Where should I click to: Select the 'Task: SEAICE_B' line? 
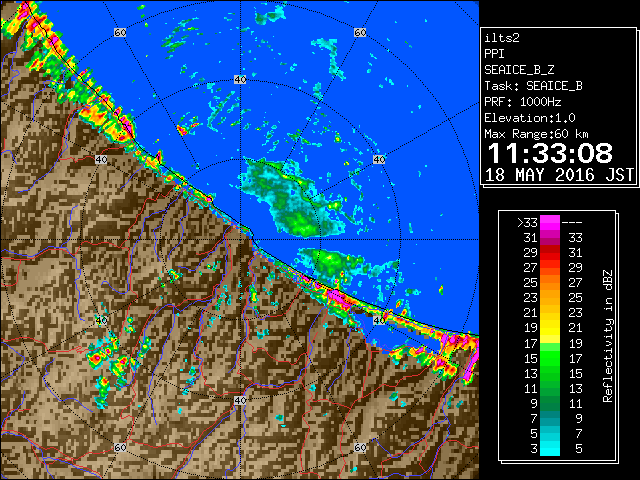click(533, 86)
